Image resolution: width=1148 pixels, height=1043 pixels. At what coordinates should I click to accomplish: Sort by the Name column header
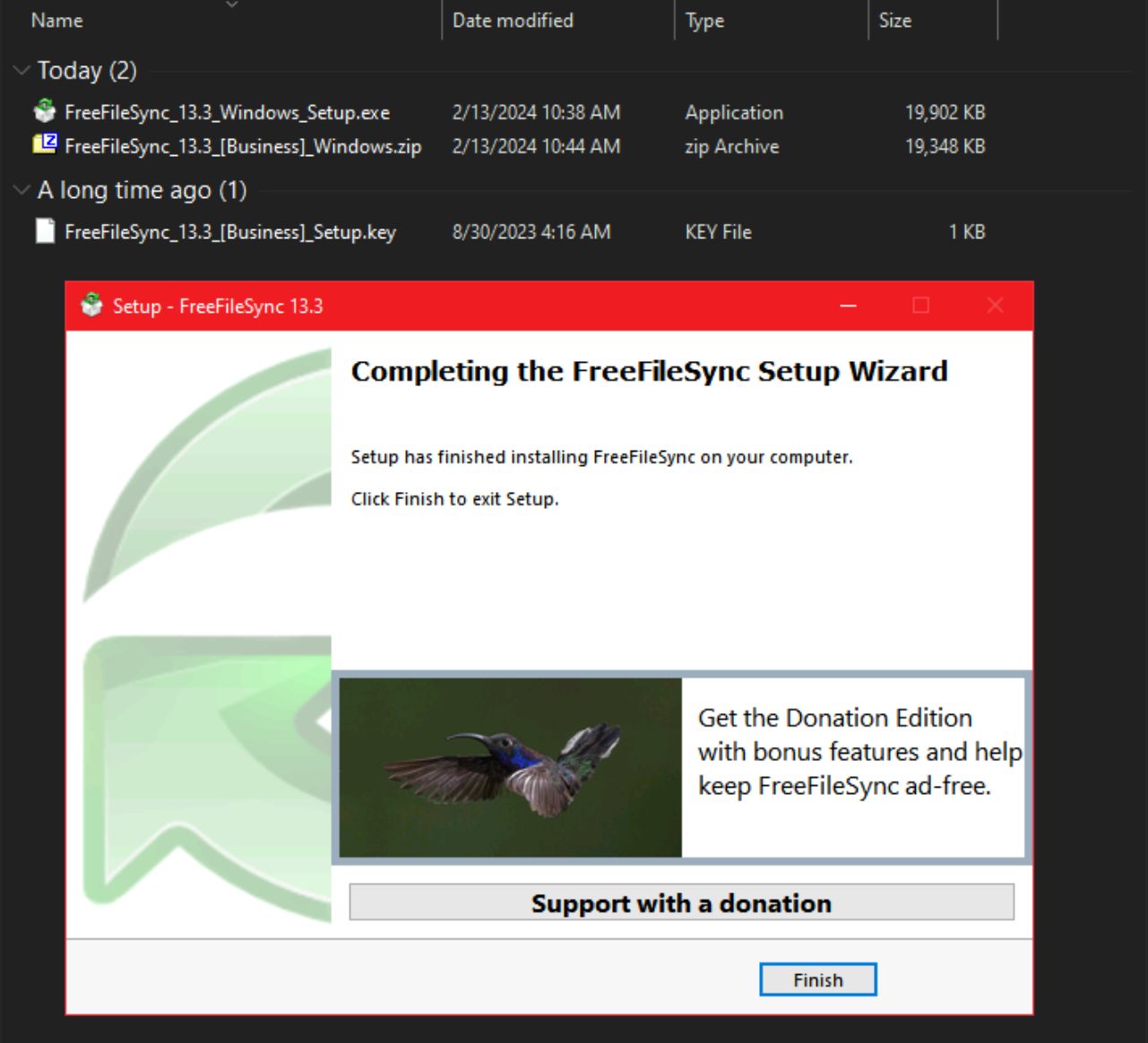(x=57, y=20)
